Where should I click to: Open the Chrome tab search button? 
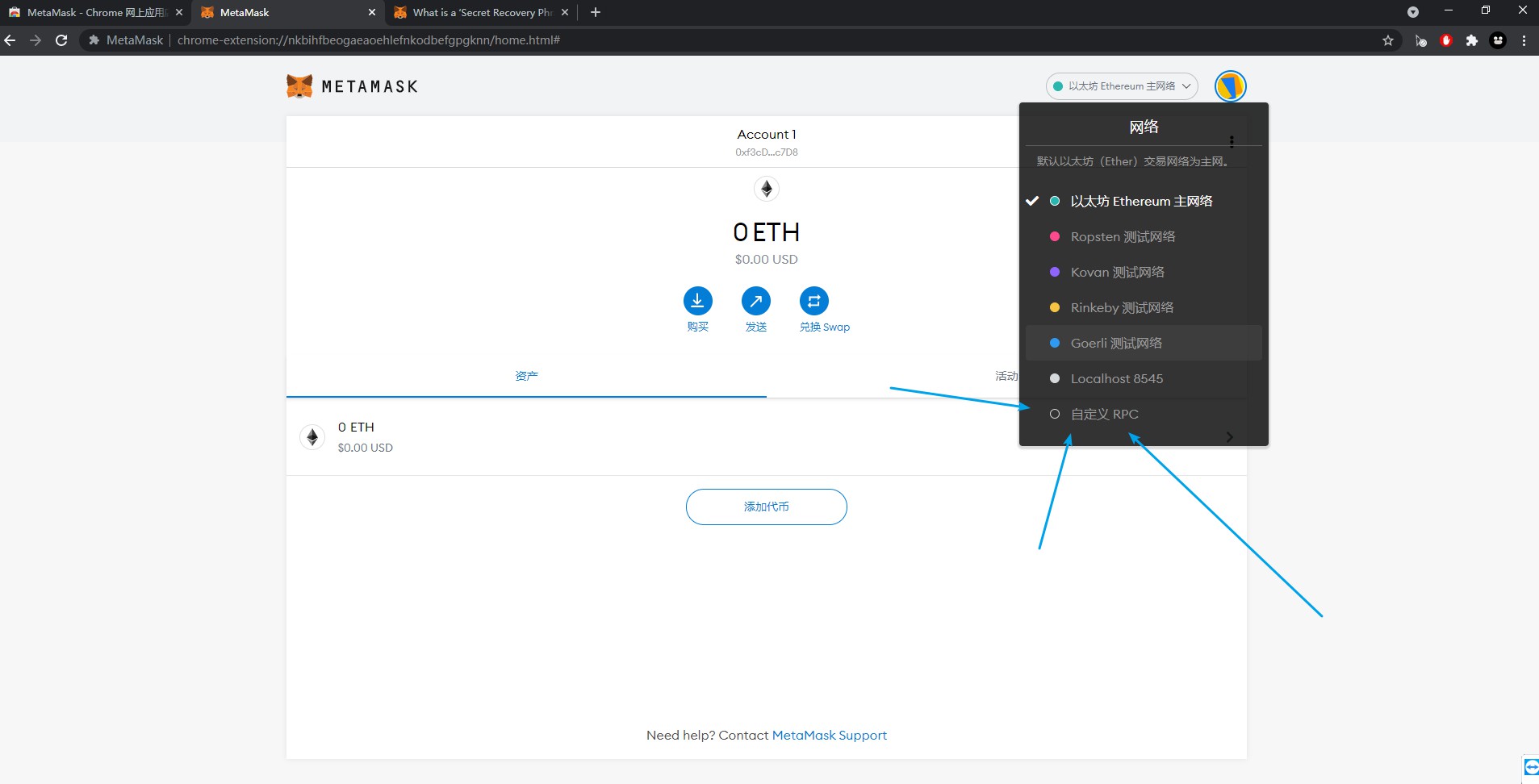coord(1413,12)
